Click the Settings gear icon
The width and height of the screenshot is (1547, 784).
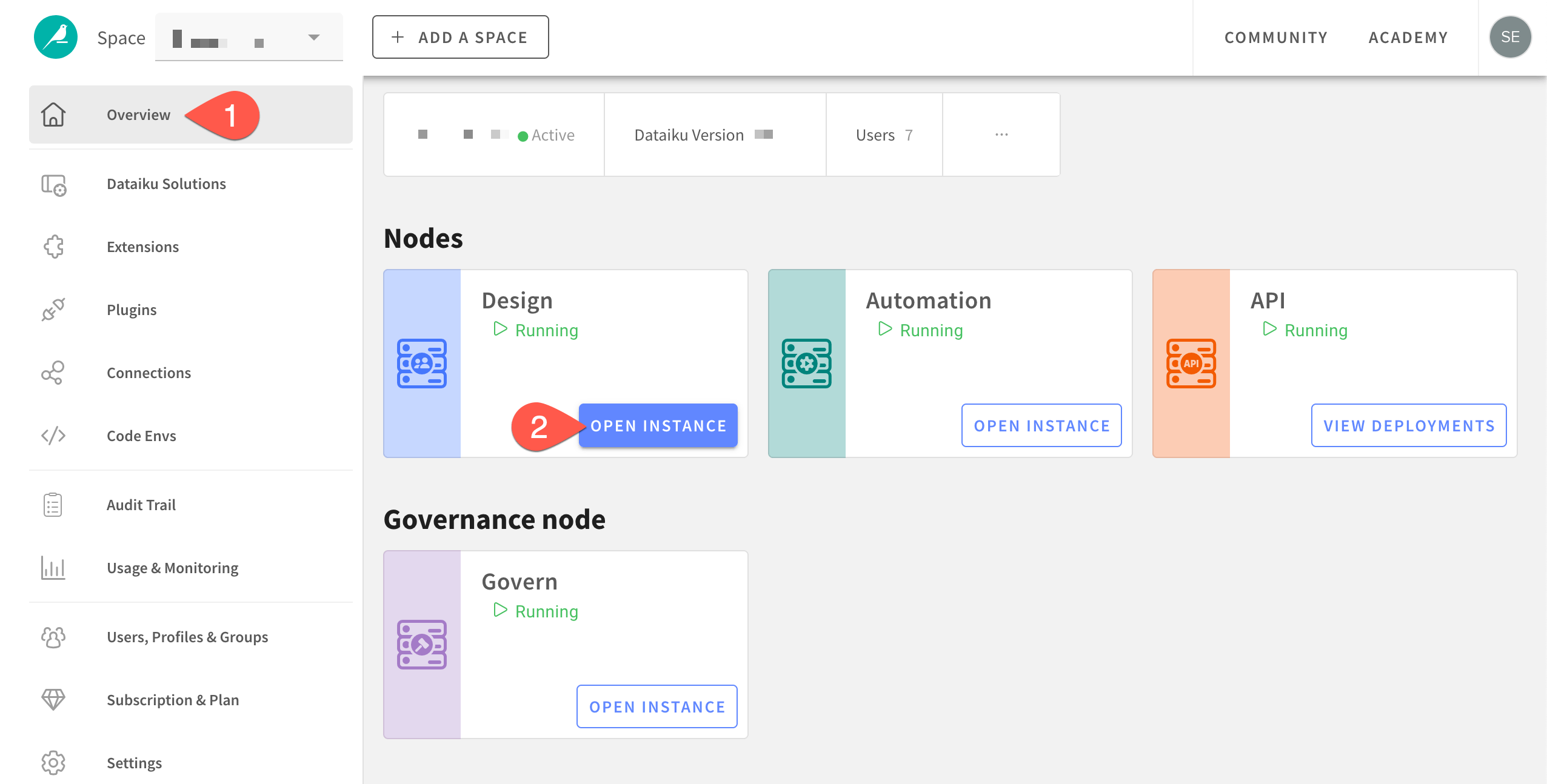pyautogui.click(x=53, y=763)
